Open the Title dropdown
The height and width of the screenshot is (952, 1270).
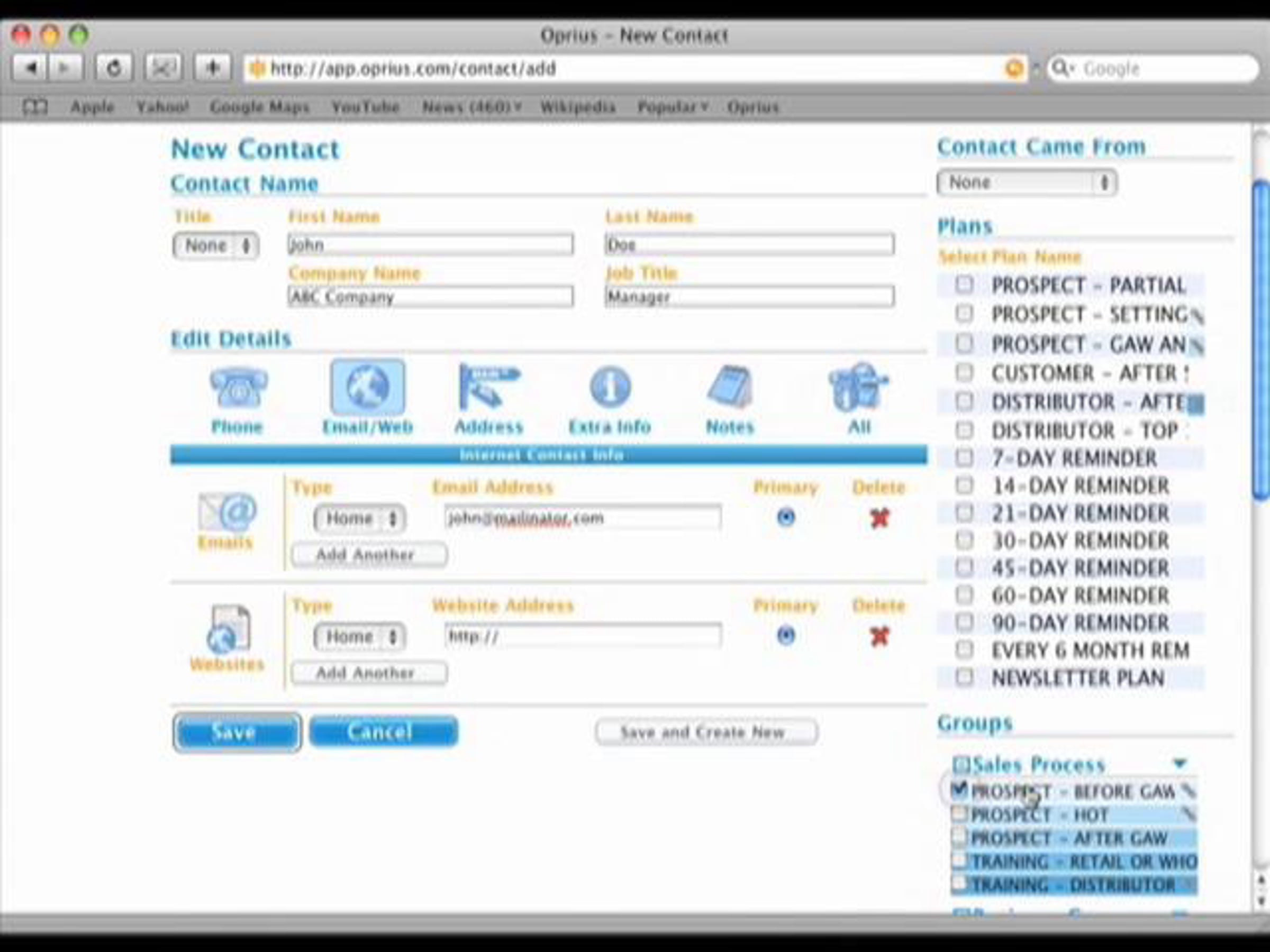pos(216,245)
